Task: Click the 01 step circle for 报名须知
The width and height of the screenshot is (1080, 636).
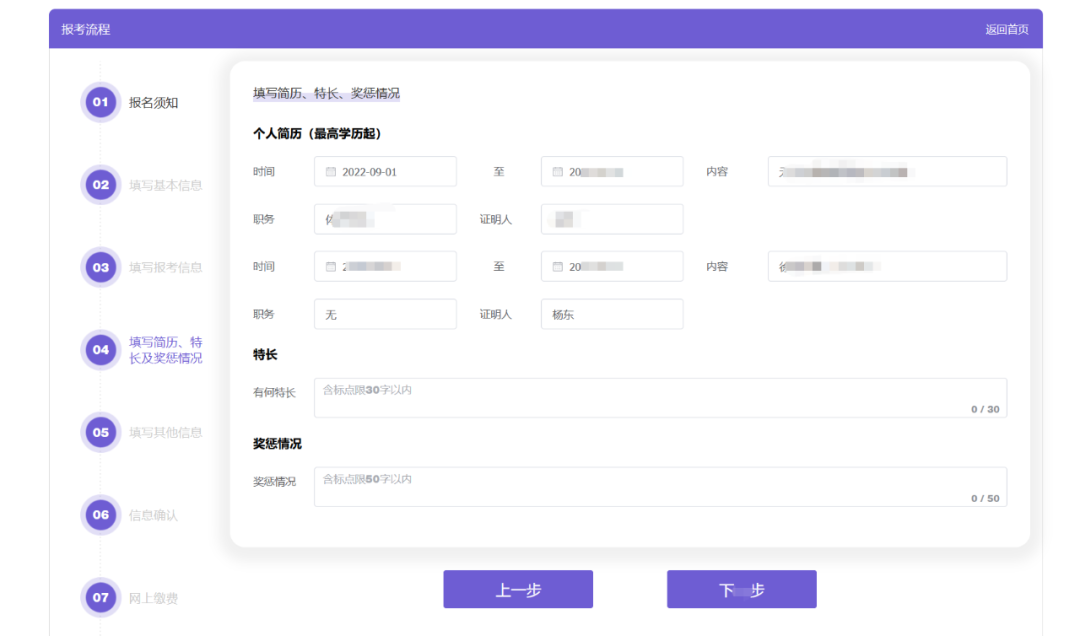Action: click(101, 102)
